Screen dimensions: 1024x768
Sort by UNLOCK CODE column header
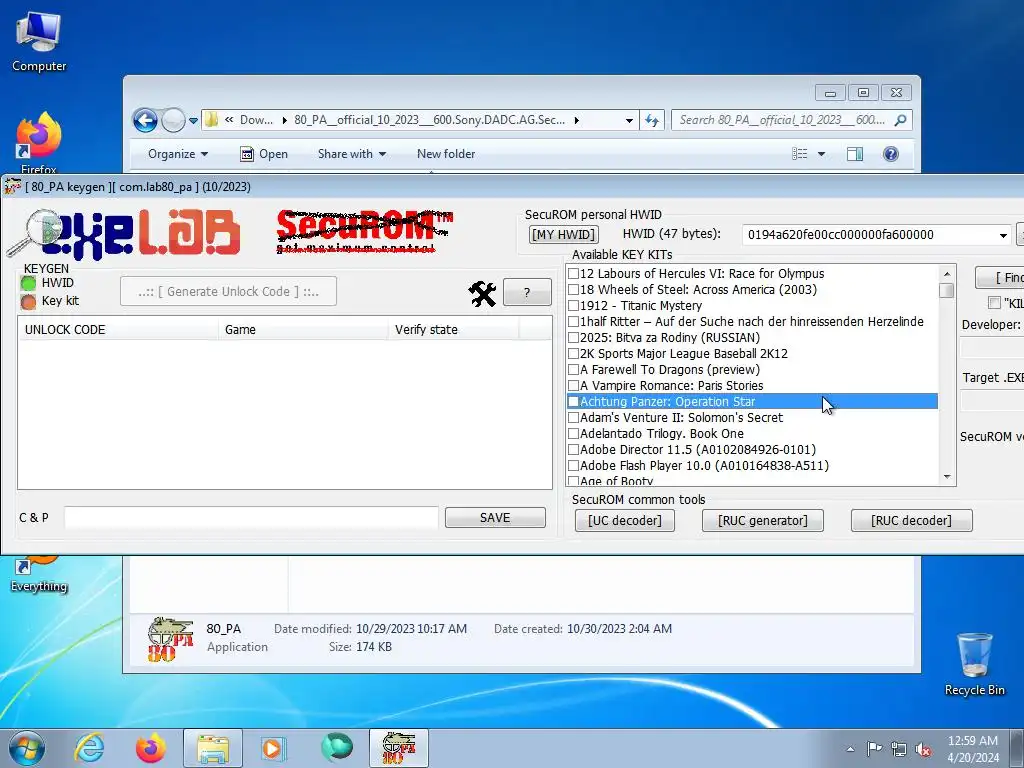click(118, 330)
